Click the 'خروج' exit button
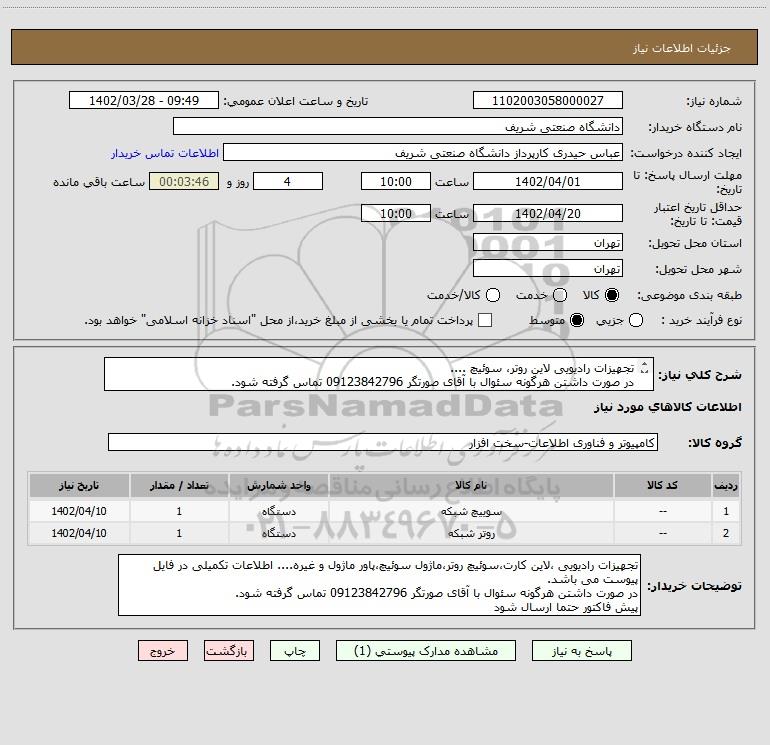The image size is (770, 745). (x=163, y=651)
